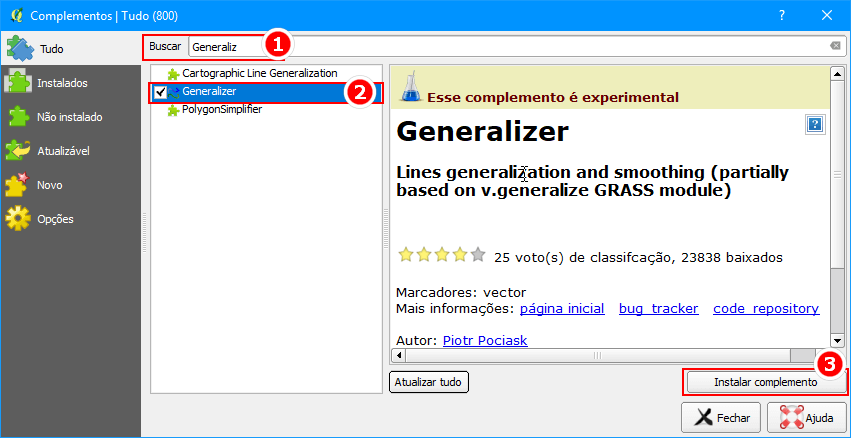Select Cartographic Line Generalization plugin
This screenshot has width=851, height=438.
pyautogui.click(x=259, y=73)
